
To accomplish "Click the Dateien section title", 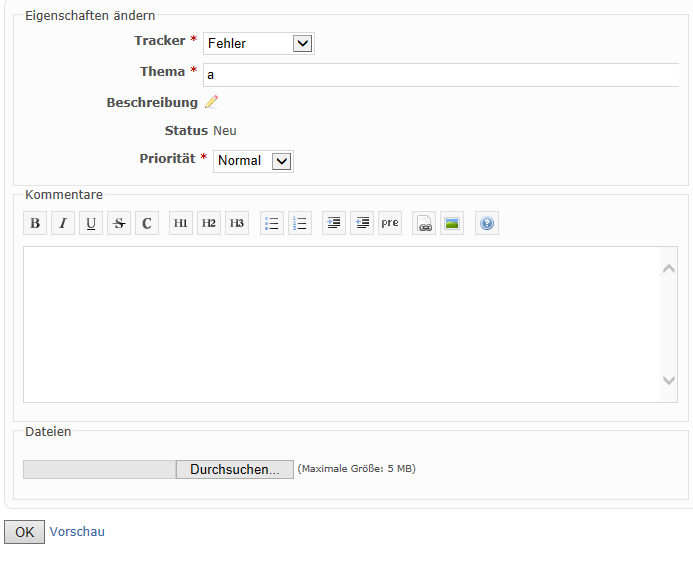I will (48, 432).
